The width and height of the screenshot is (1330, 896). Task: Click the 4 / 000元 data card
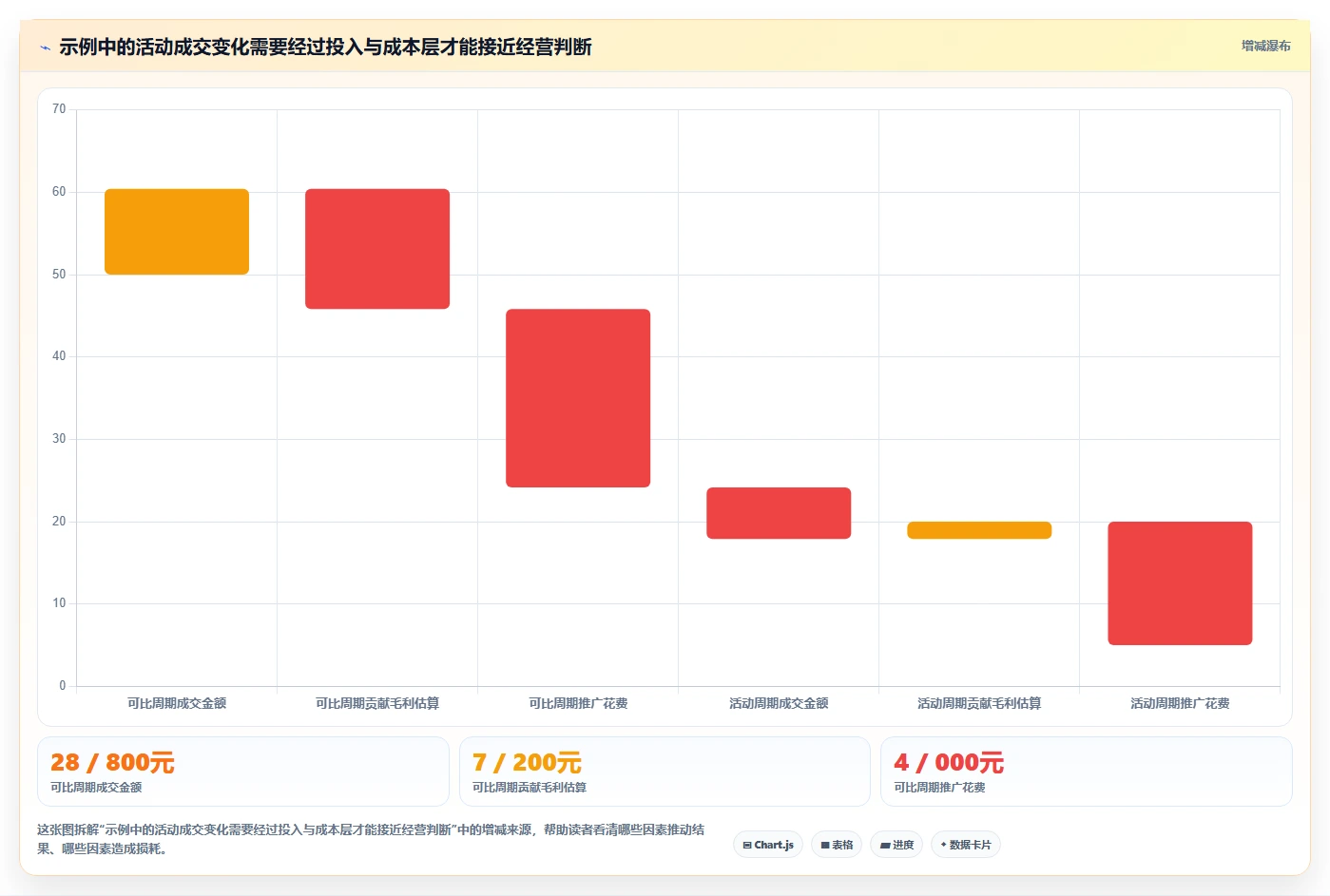click(x=1086, y=772)
